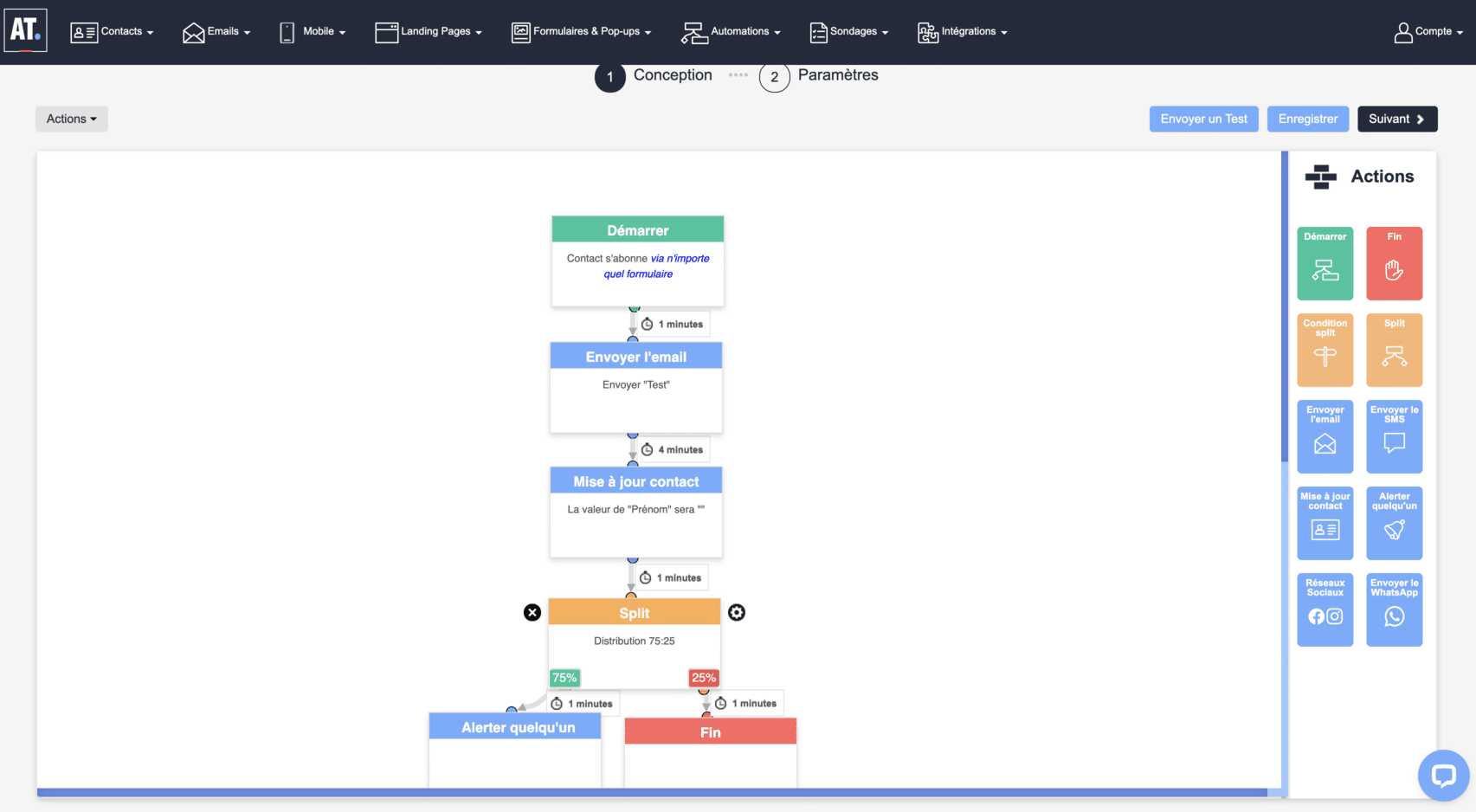Select the Split action tile in the panel
The image size is (1476, 812).
1394,350
